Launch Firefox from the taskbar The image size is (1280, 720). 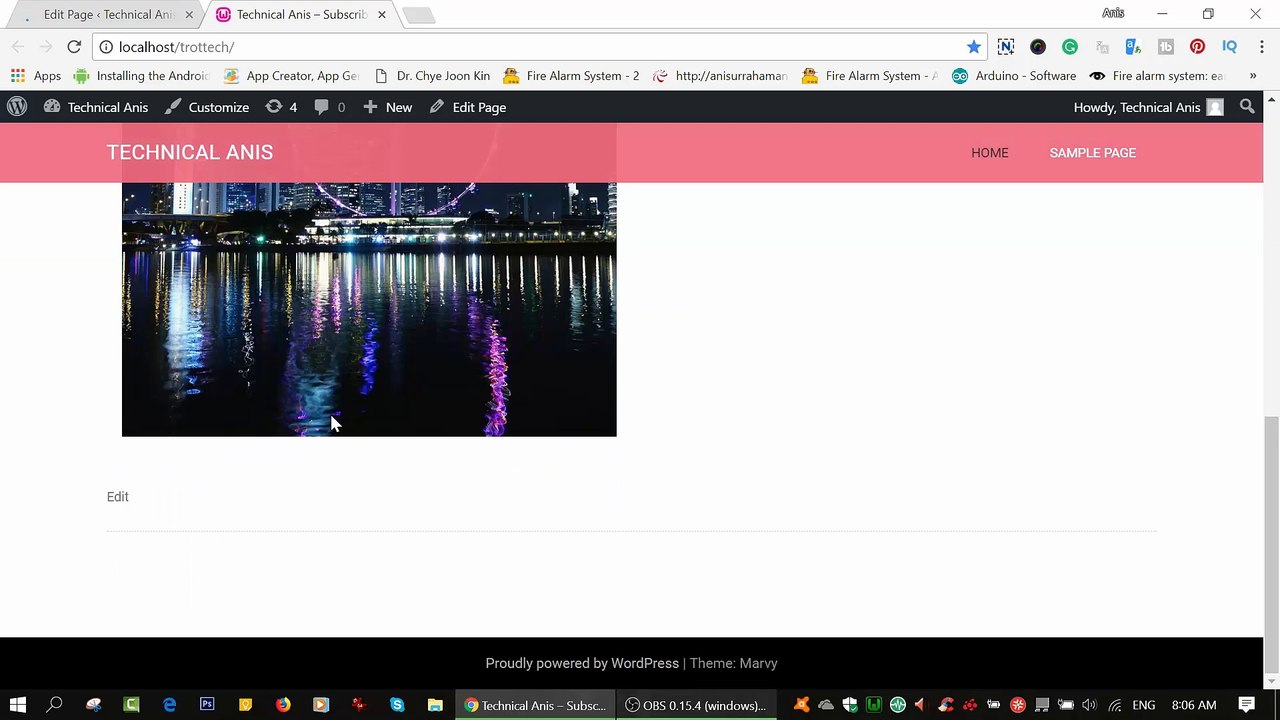(283, 705)
